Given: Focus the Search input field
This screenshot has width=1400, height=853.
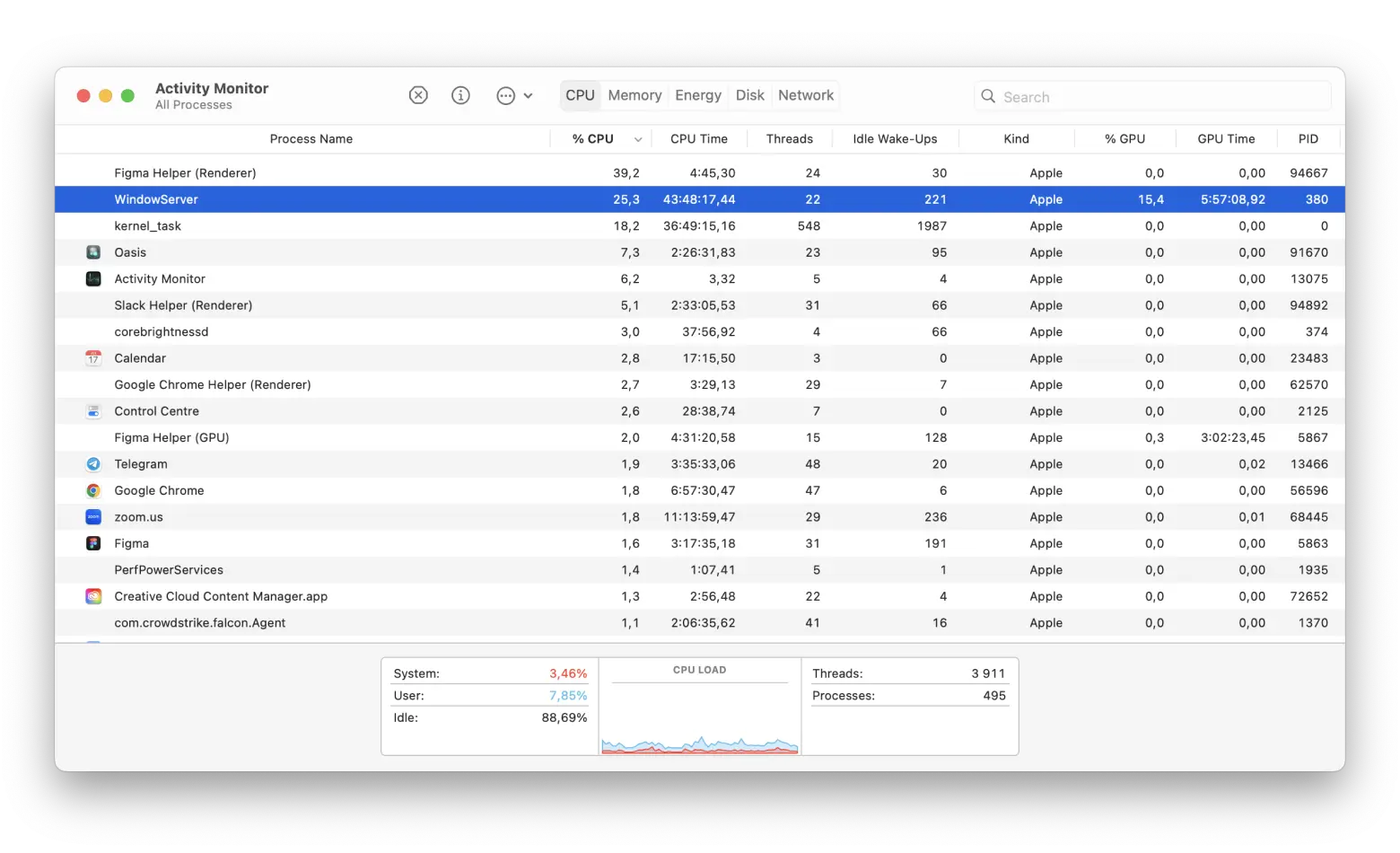Looking at the screenshot, I should (1152, 96).
